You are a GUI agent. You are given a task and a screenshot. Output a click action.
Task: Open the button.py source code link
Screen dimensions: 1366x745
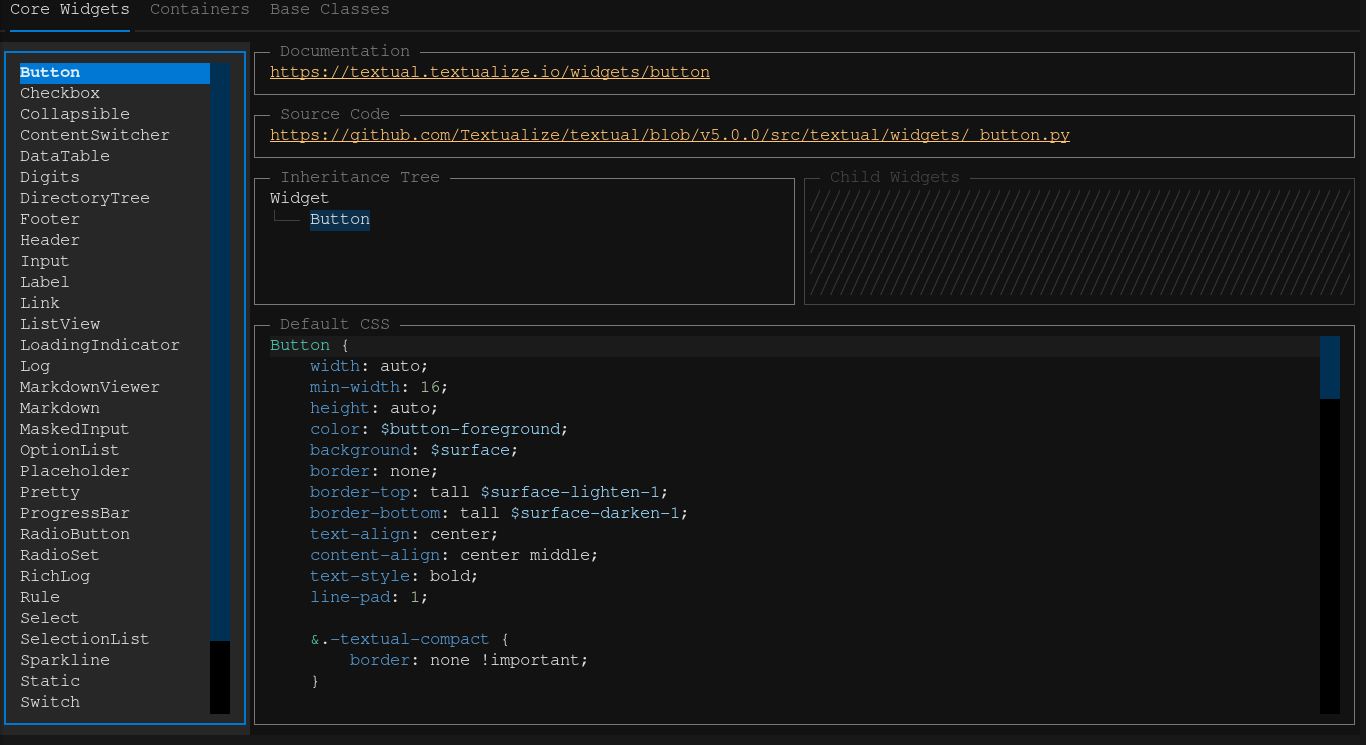pyautogui.click(x=669, y=134)
